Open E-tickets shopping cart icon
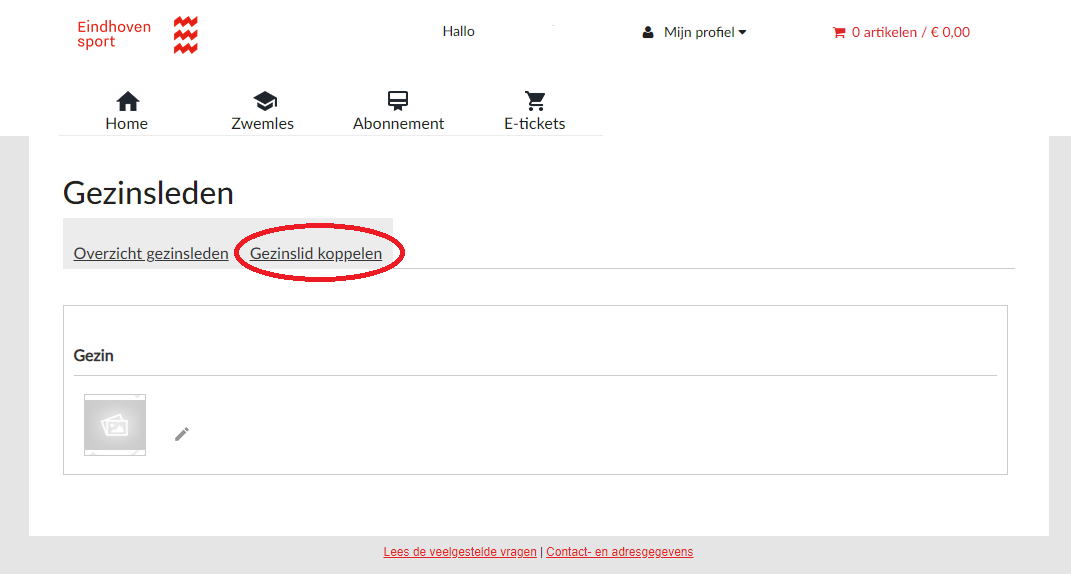This screenshot has width=1071, height=574. click(535, 101)
